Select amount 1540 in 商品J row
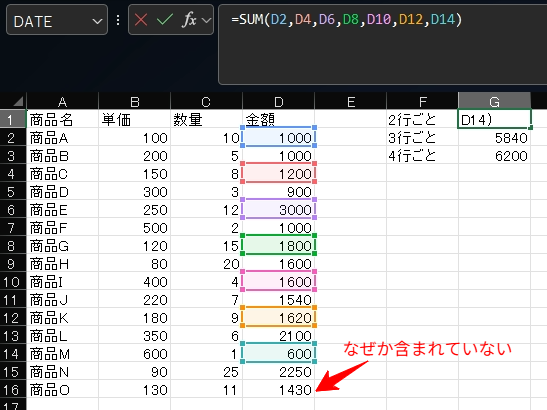 278,300
